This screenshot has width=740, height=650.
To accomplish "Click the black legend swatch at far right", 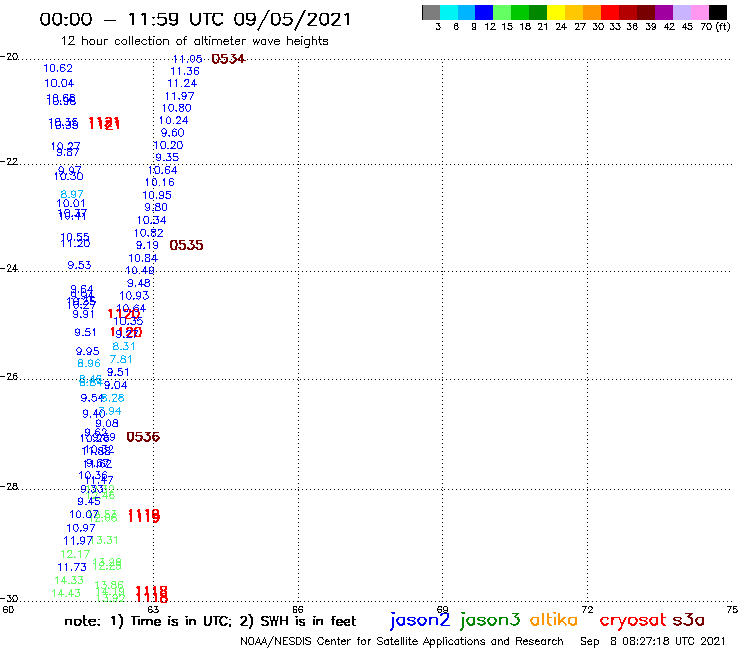I will coord(717,13).
